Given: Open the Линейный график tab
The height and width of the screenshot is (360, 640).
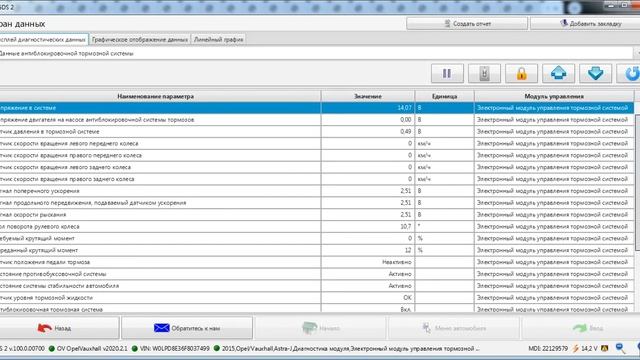Looking at the screenshot, I should 218,40.
